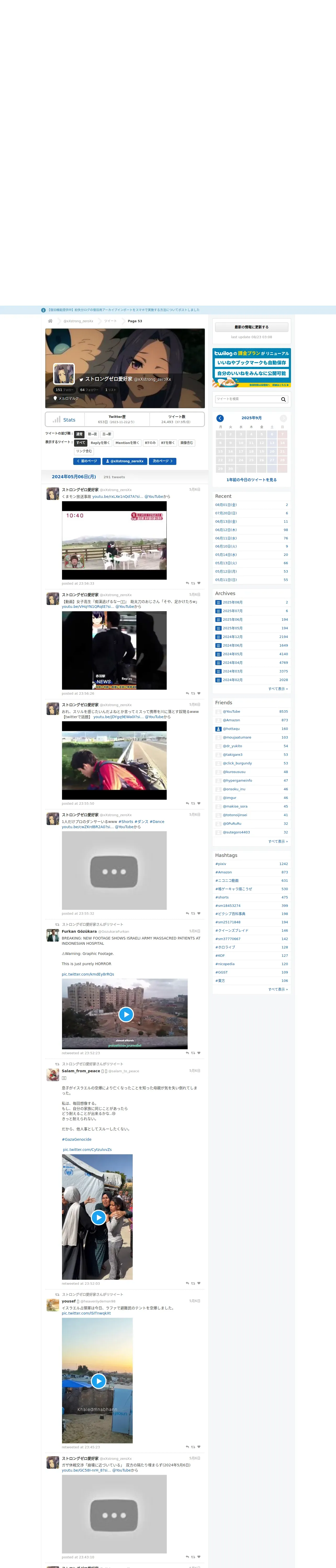
Task: Toggle リンク含む filter
Action: [84, 451]
